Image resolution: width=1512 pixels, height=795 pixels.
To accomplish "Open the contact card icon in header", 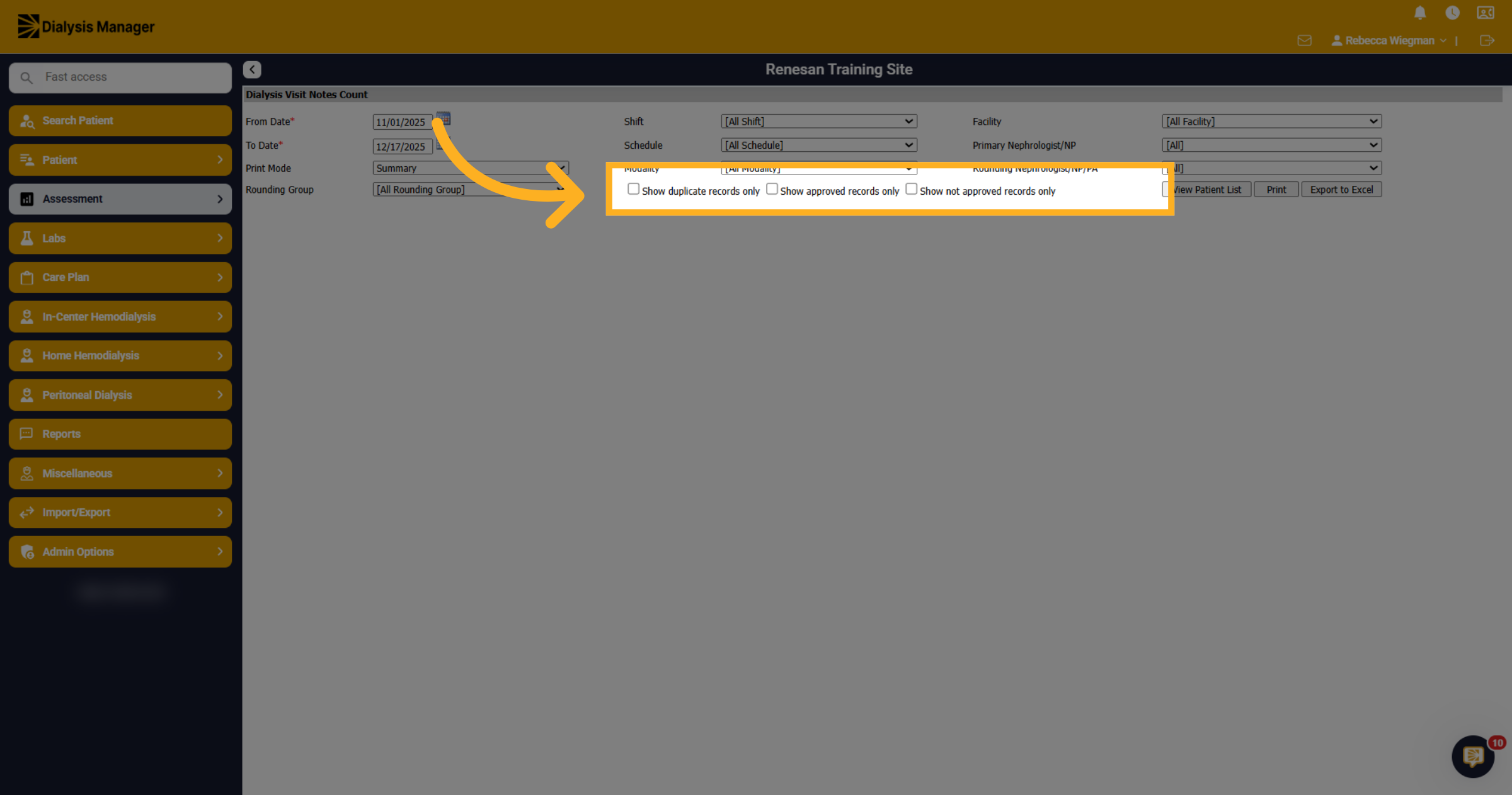I will (1486, 13).
